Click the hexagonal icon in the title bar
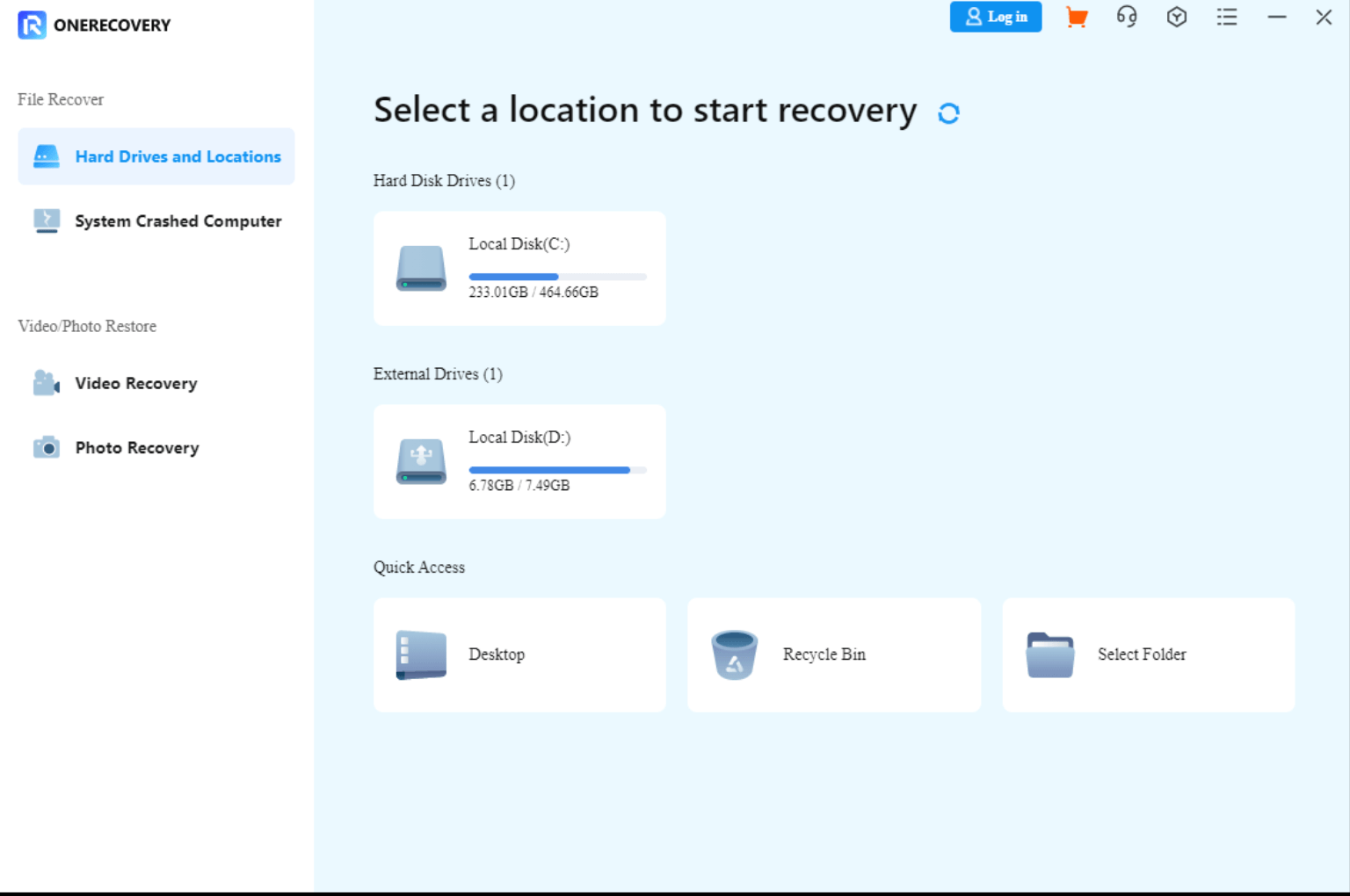 (x=1176, y=17)
